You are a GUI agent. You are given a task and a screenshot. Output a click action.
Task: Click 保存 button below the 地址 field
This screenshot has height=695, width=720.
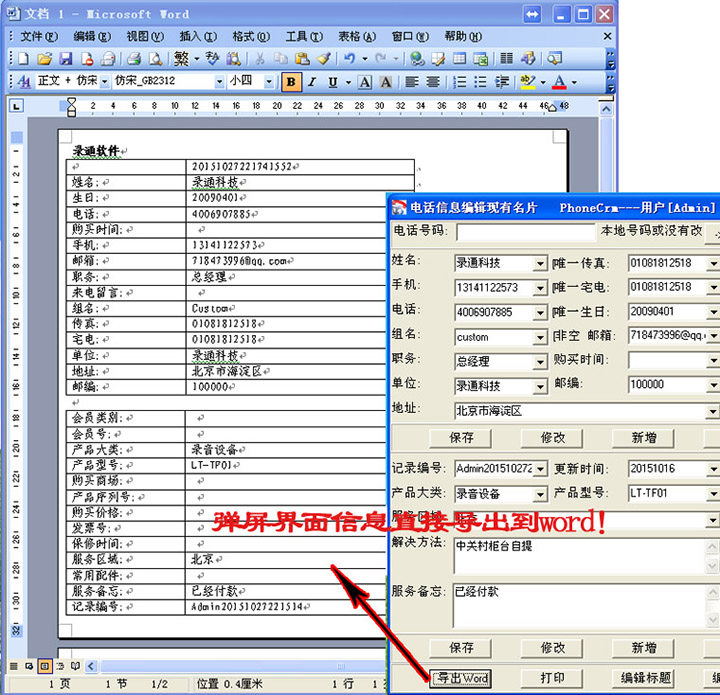(461, 438)
